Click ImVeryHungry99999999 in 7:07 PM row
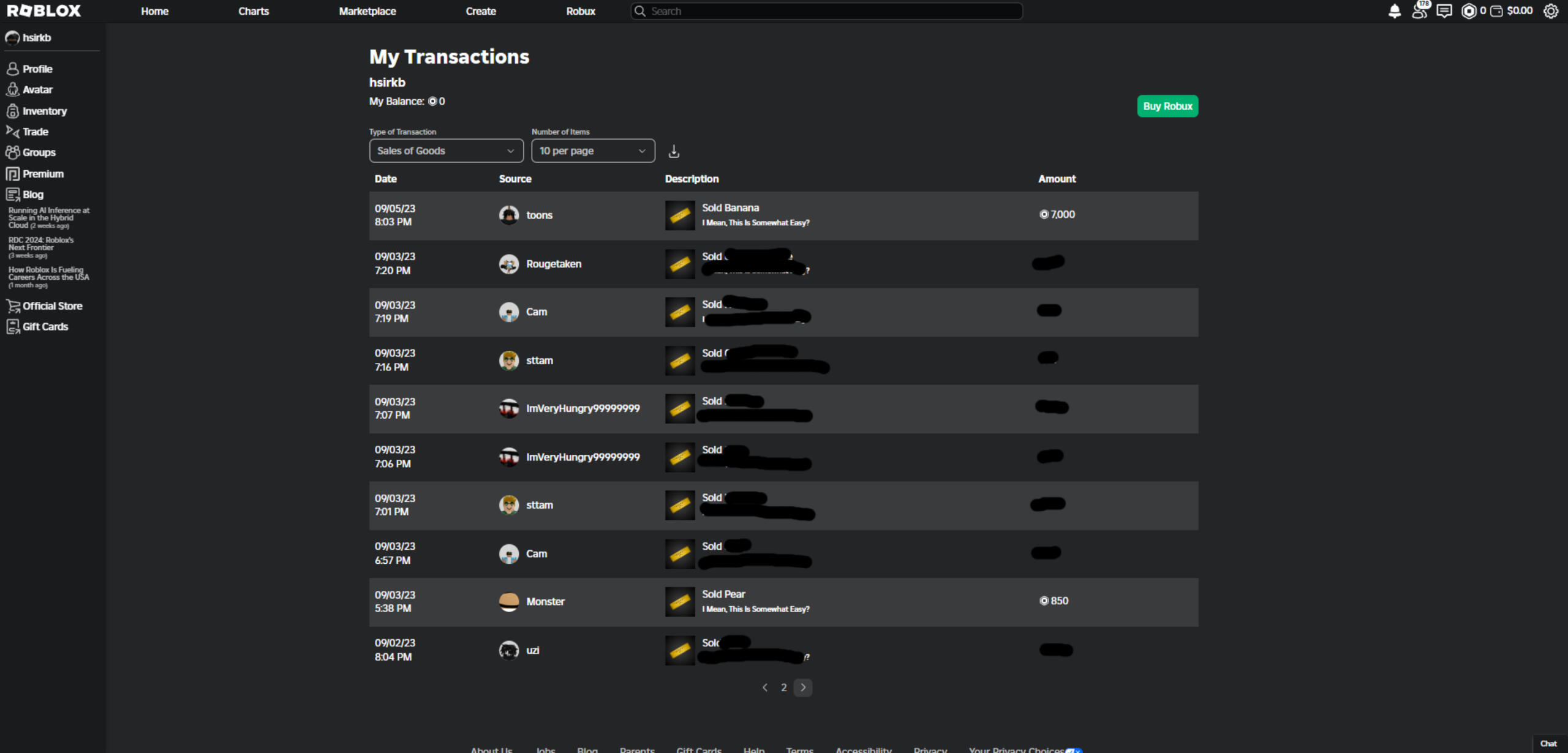The height and width of the screenshot is (753, 1568). (583, 408)
